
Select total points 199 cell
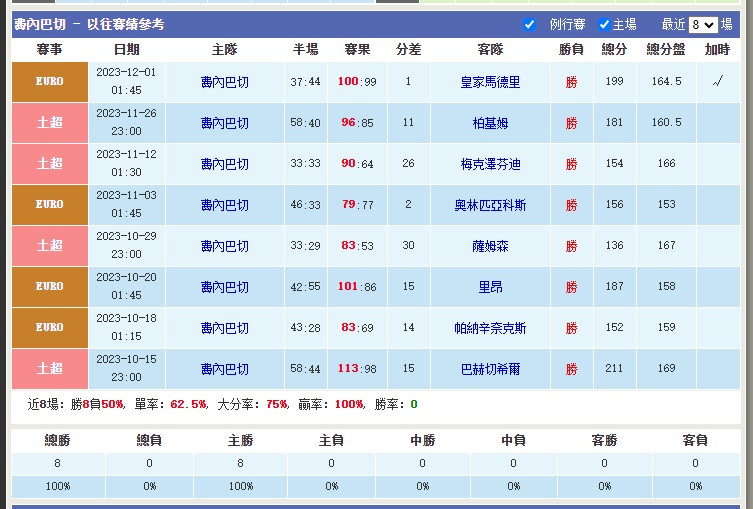pyautogui.click(x=615, y=82)
